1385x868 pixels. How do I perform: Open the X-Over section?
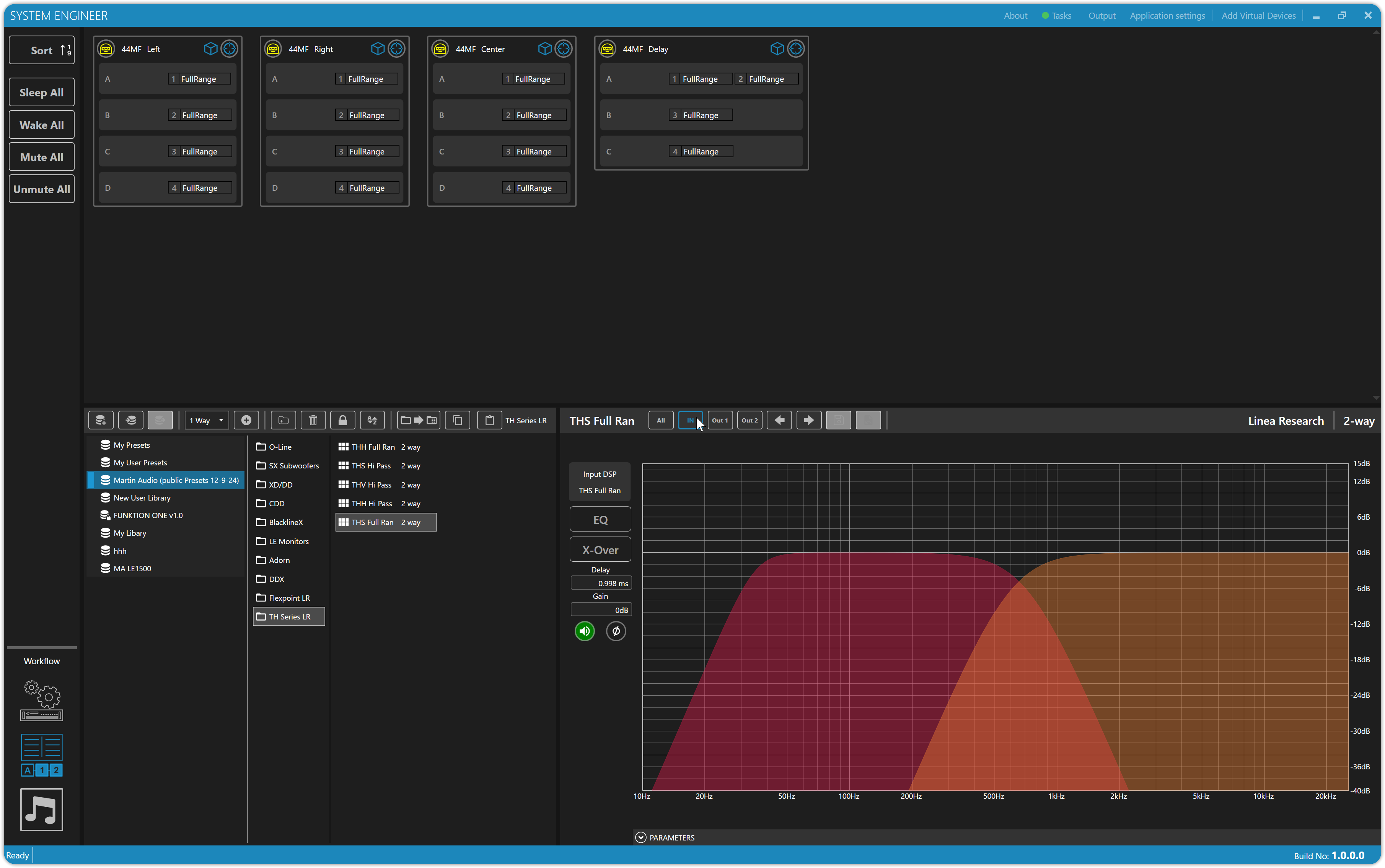(600, 550)
